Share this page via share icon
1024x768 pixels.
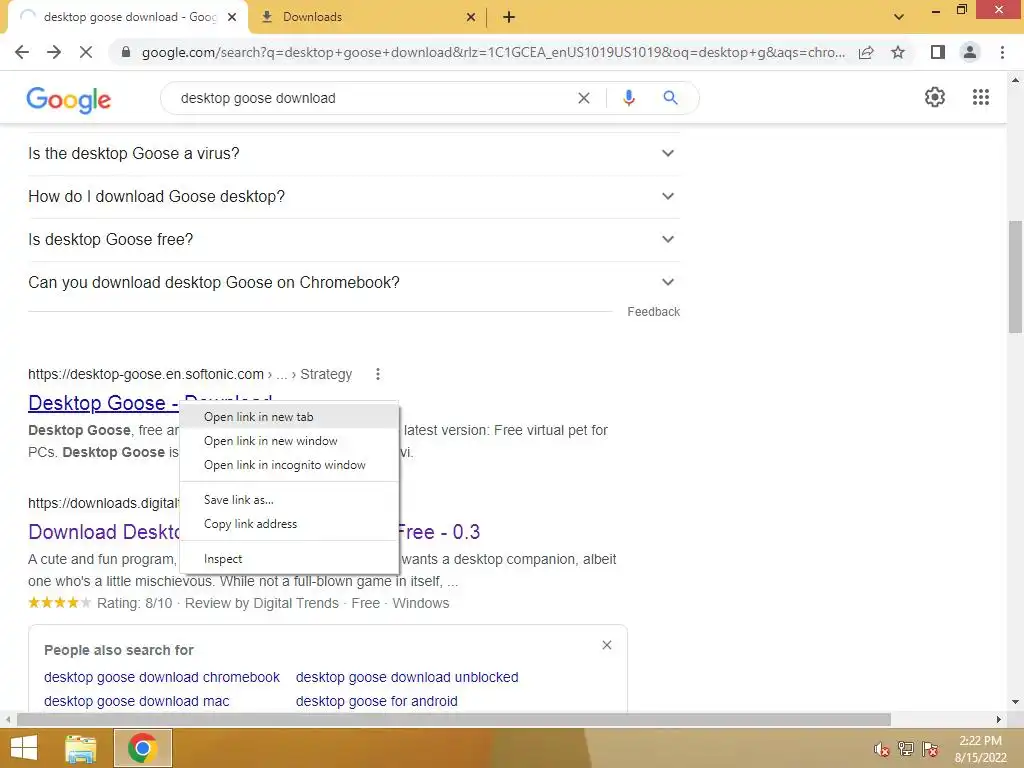[866, 52]
